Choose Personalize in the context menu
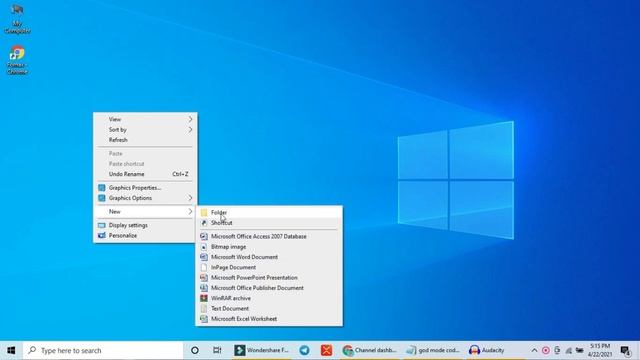This screenshot has width=640, height=360. 145,236
